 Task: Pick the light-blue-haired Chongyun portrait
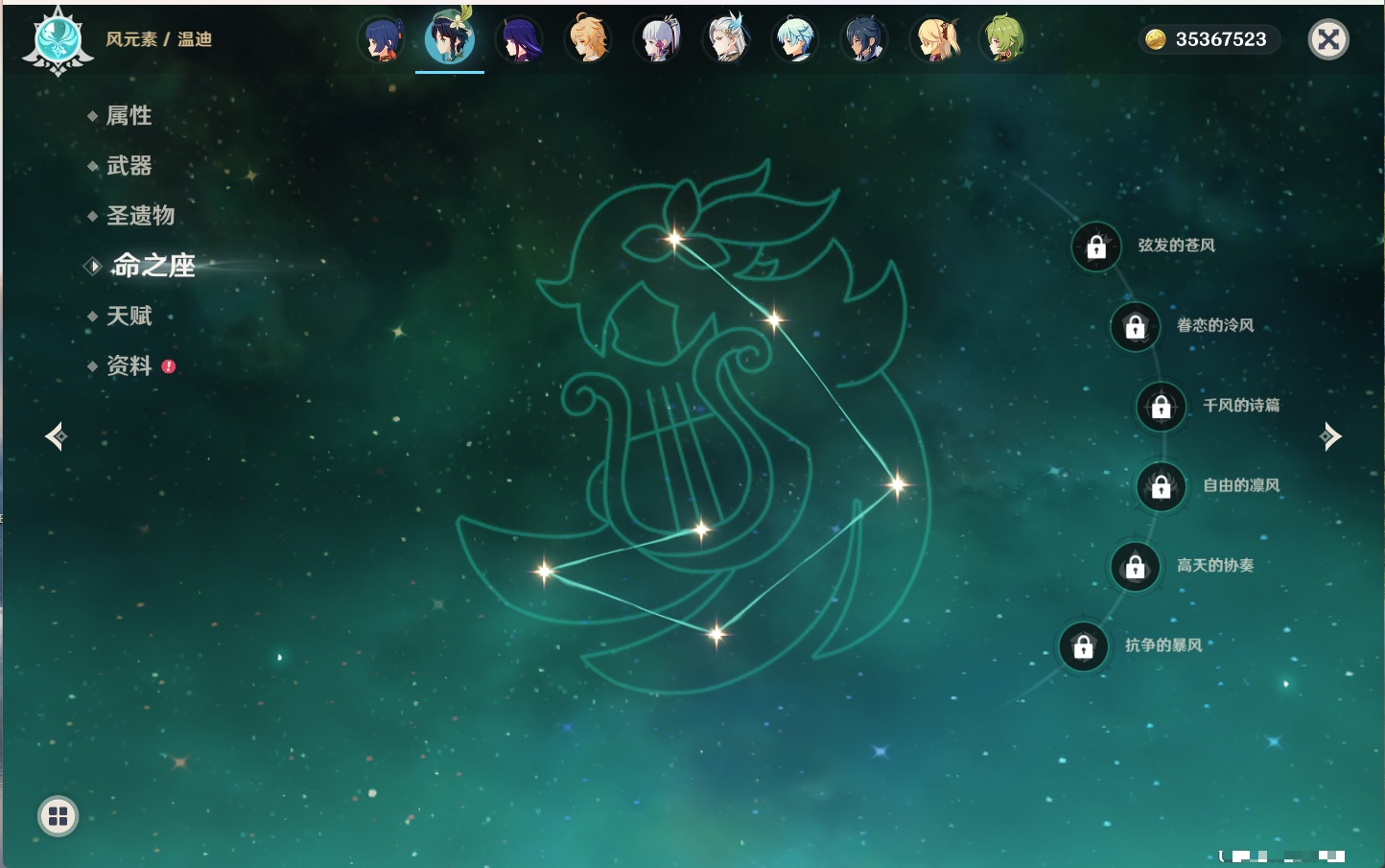click(x=795, y=40)
